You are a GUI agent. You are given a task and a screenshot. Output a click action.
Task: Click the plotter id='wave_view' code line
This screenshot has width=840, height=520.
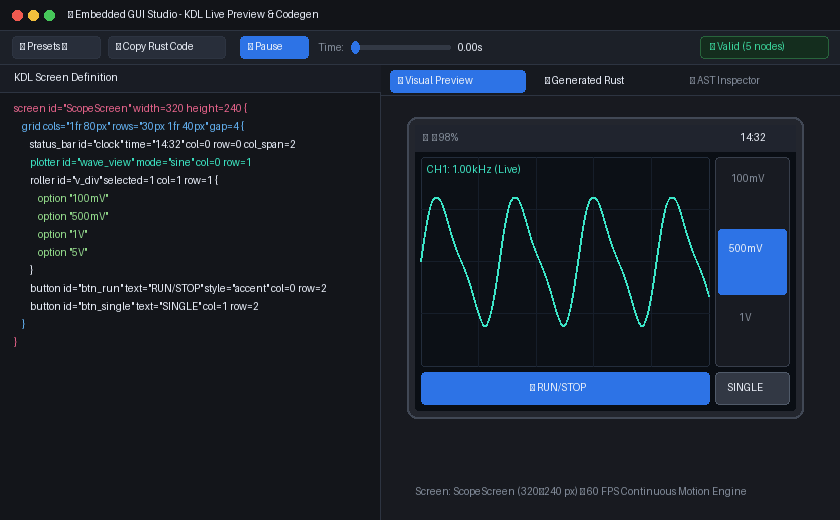(x=140, y=162)
